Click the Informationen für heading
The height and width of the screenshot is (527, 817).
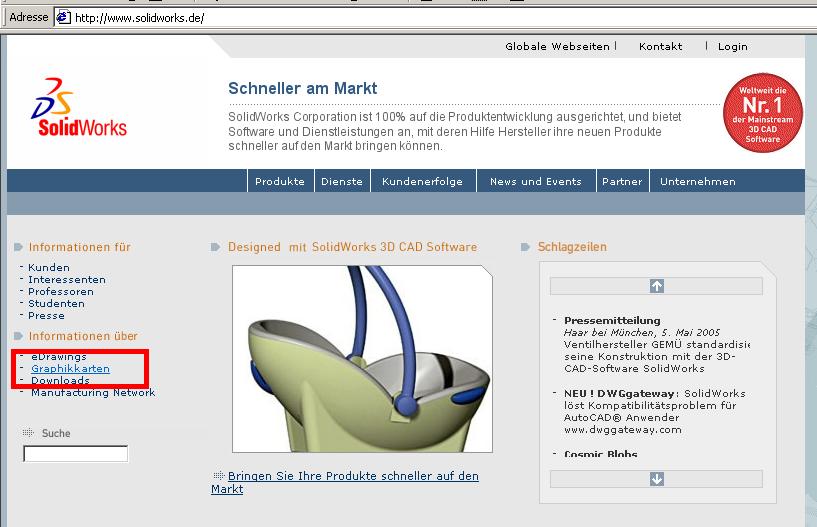80,247
